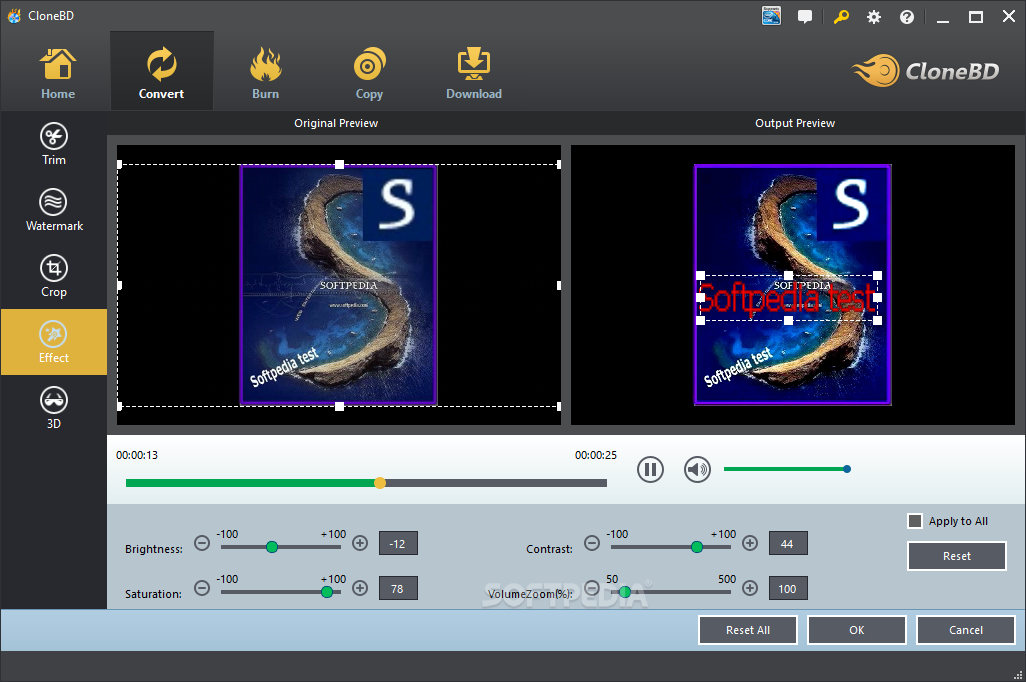Decrease brightness with minus button
Viewport: 1026px width, 682px height.
pos(202,543)
